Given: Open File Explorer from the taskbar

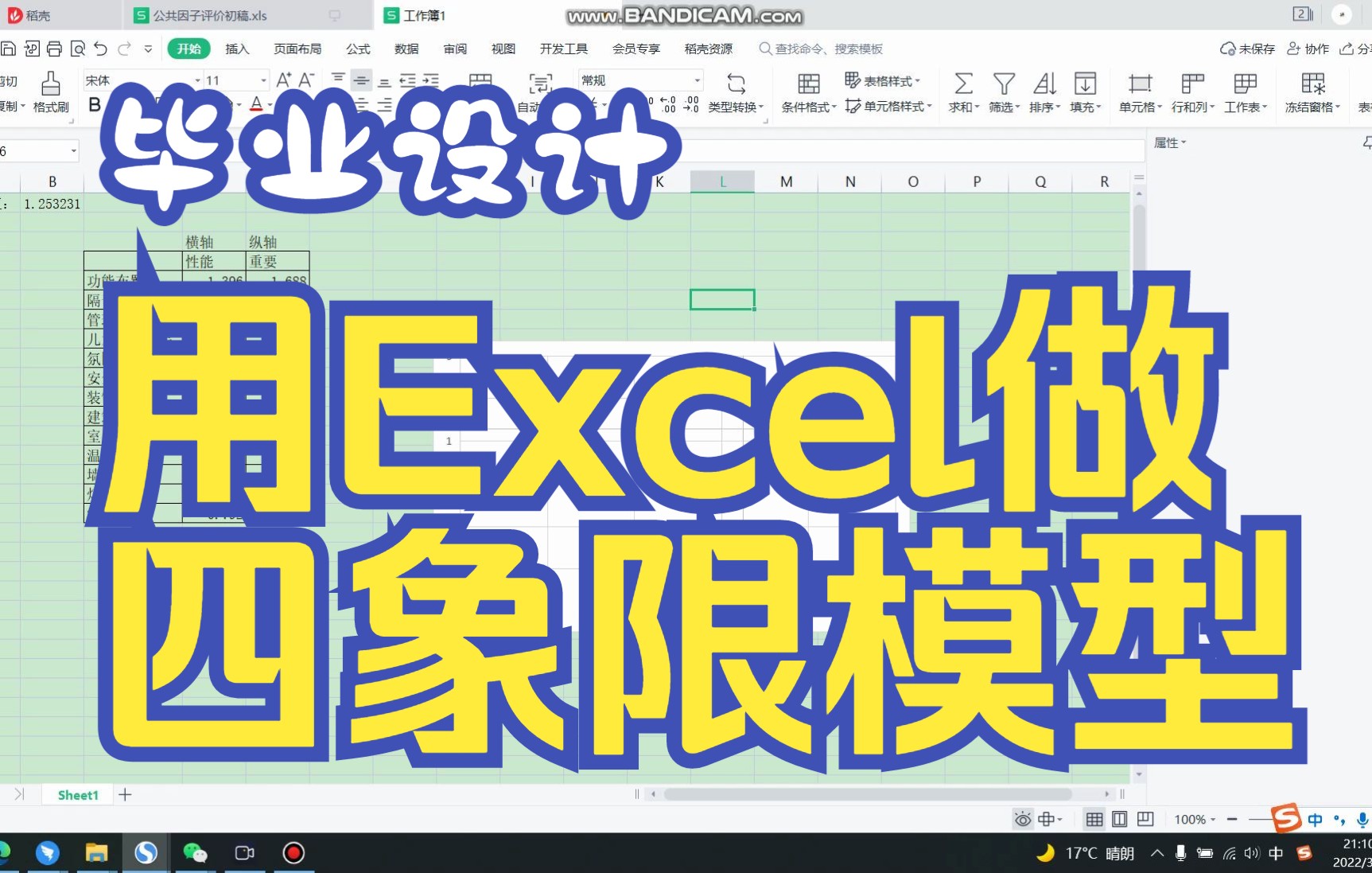Looking at the screenshot, I should click(96, 853).
